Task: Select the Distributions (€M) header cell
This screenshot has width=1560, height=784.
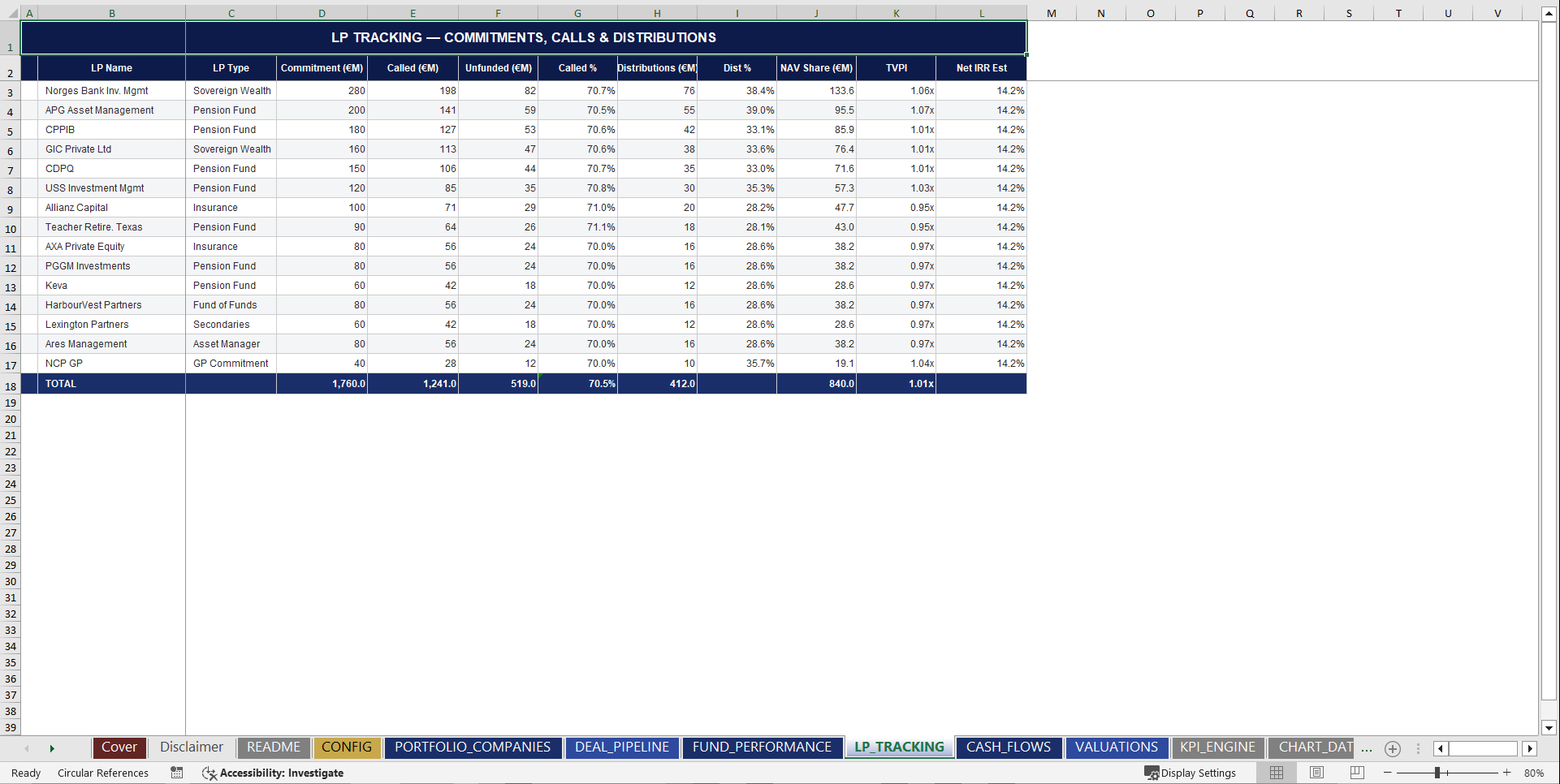Action: click(657, 68)
